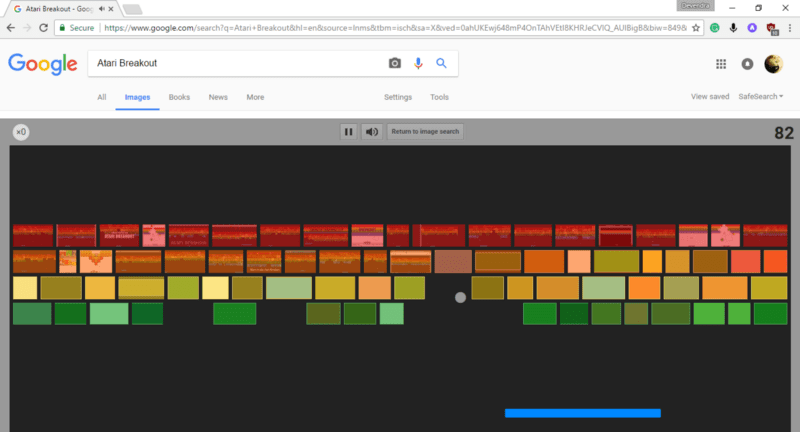
Task: Open search Settings menu
Action: tap(398, 97)
